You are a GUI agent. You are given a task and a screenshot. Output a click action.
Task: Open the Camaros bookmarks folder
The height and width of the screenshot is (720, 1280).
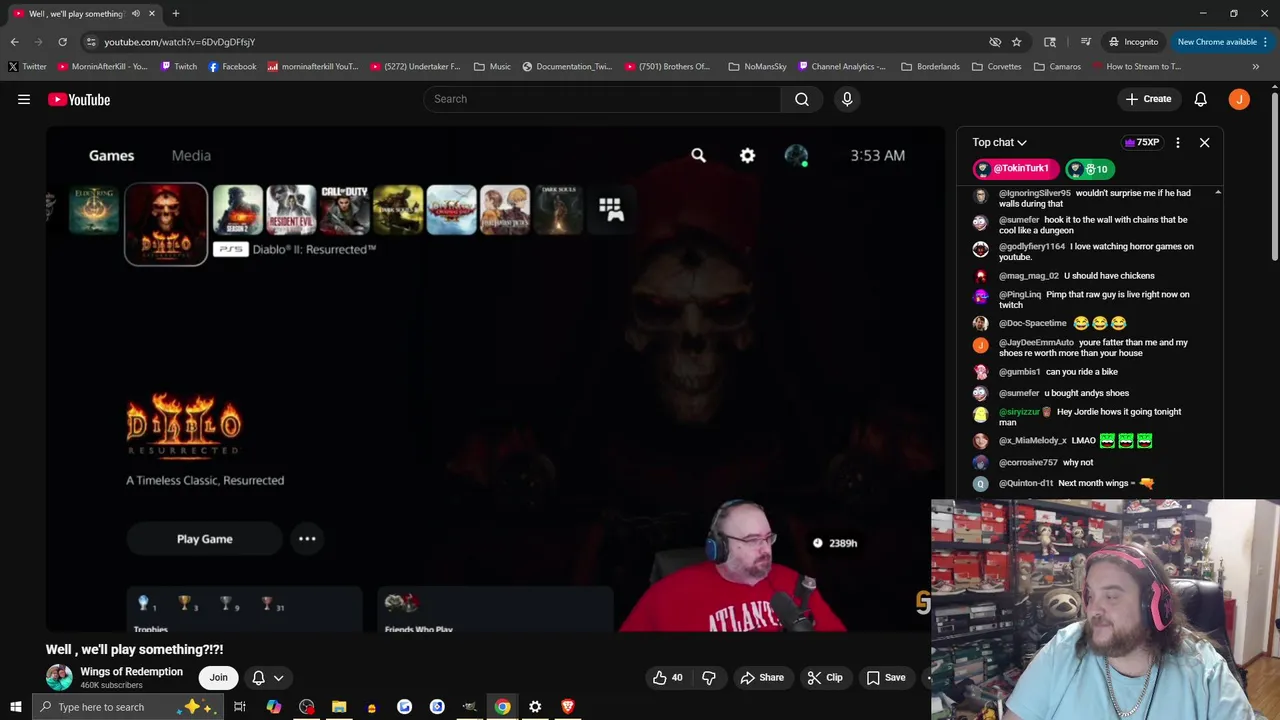point(1057,66)
